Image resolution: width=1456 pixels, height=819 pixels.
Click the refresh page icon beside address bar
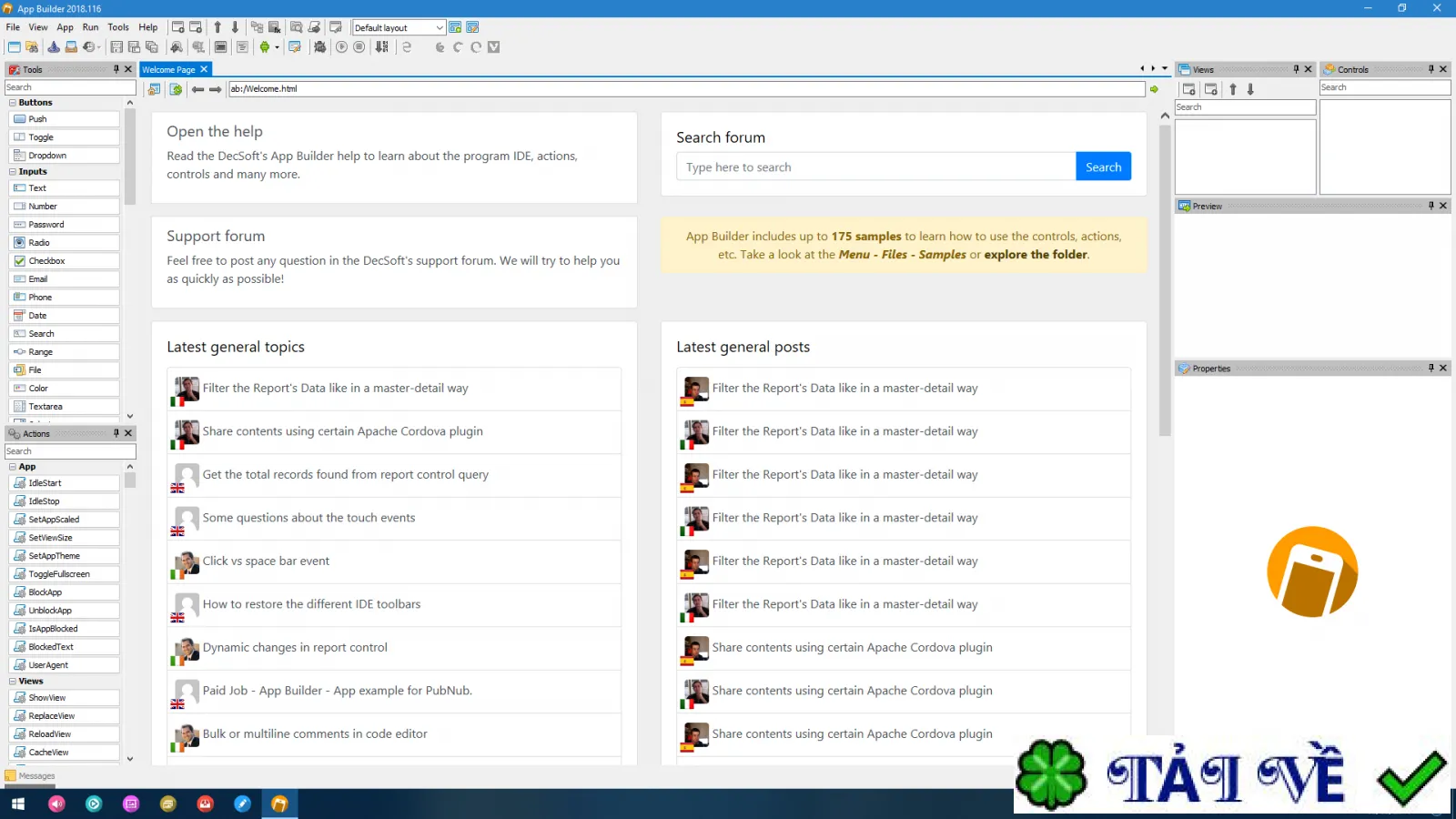tap(176, 89)
